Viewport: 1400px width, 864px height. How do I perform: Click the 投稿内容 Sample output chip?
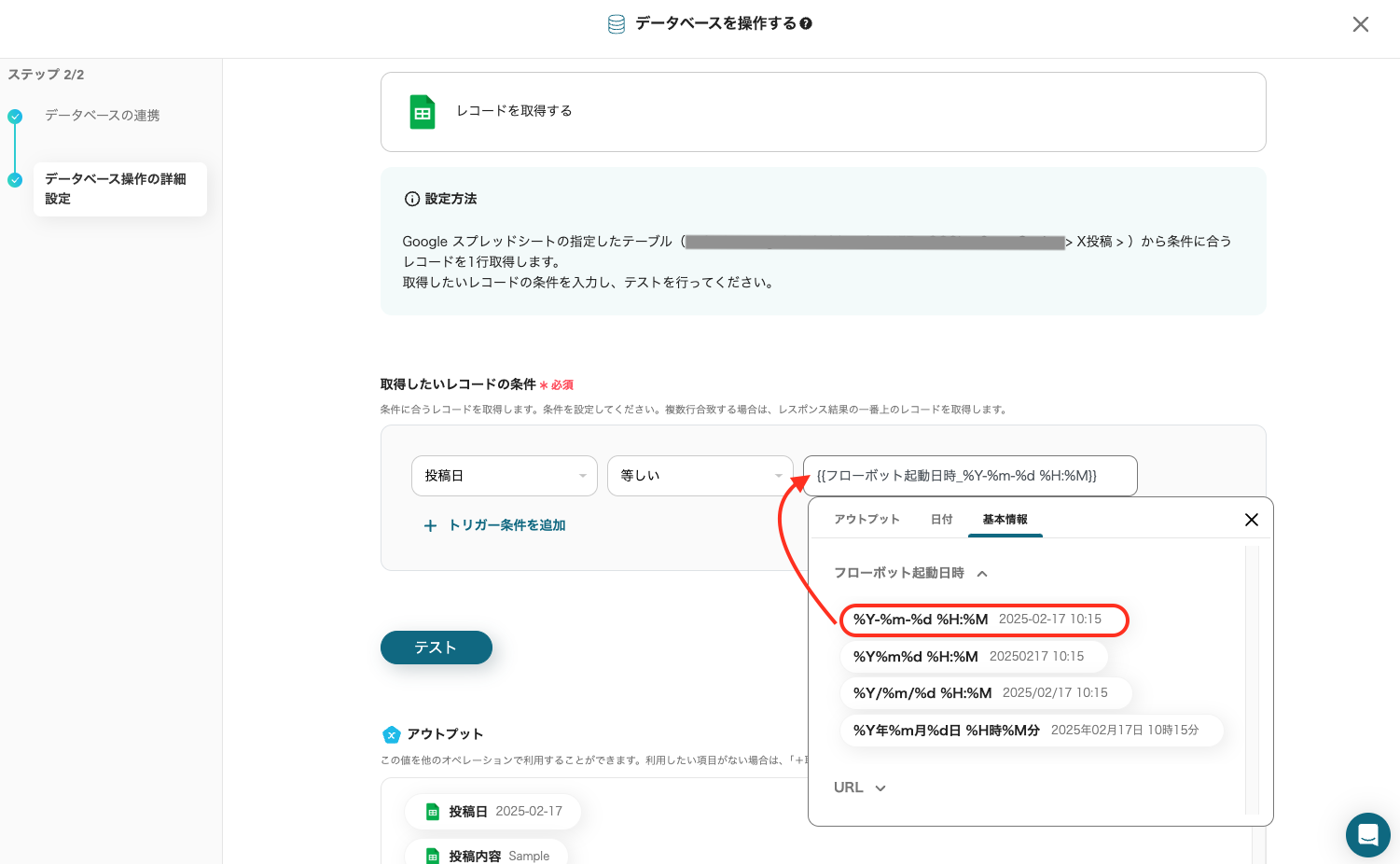[x=486, y=853]
